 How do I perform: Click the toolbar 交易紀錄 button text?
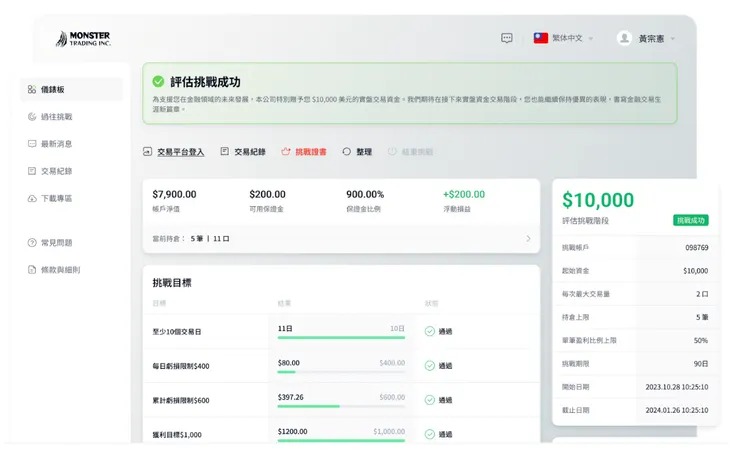[x=250, y=152]
